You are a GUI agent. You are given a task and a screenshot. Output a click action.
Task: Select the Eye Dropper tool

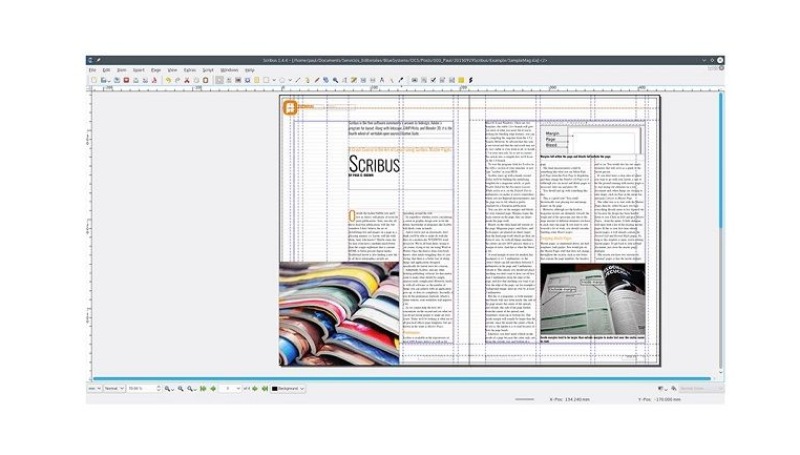[x=401, y=80]
